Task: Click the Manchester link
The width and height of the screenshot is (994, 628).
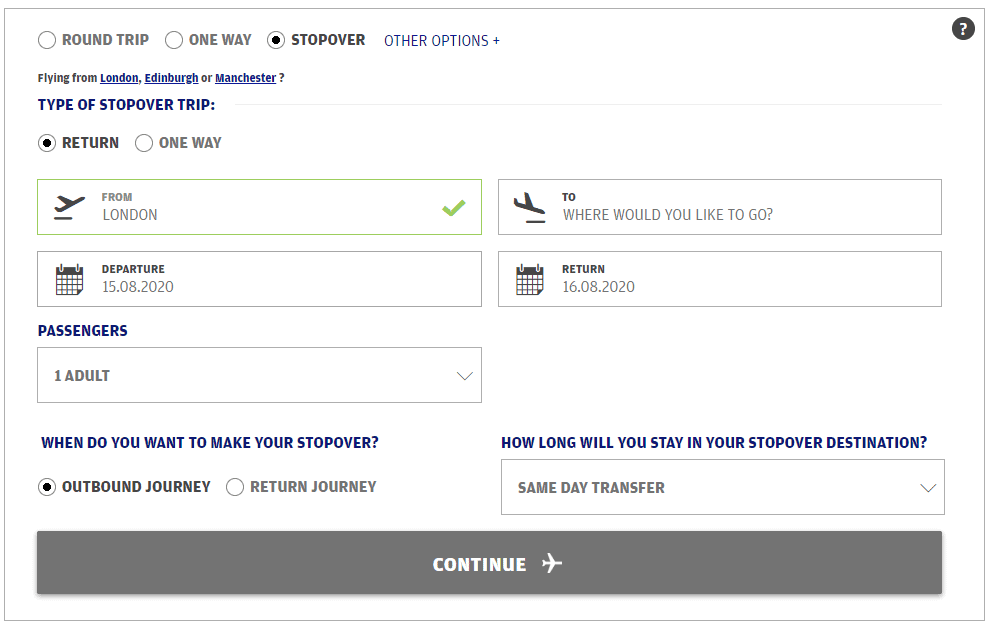Action: (x=245, y=78)
